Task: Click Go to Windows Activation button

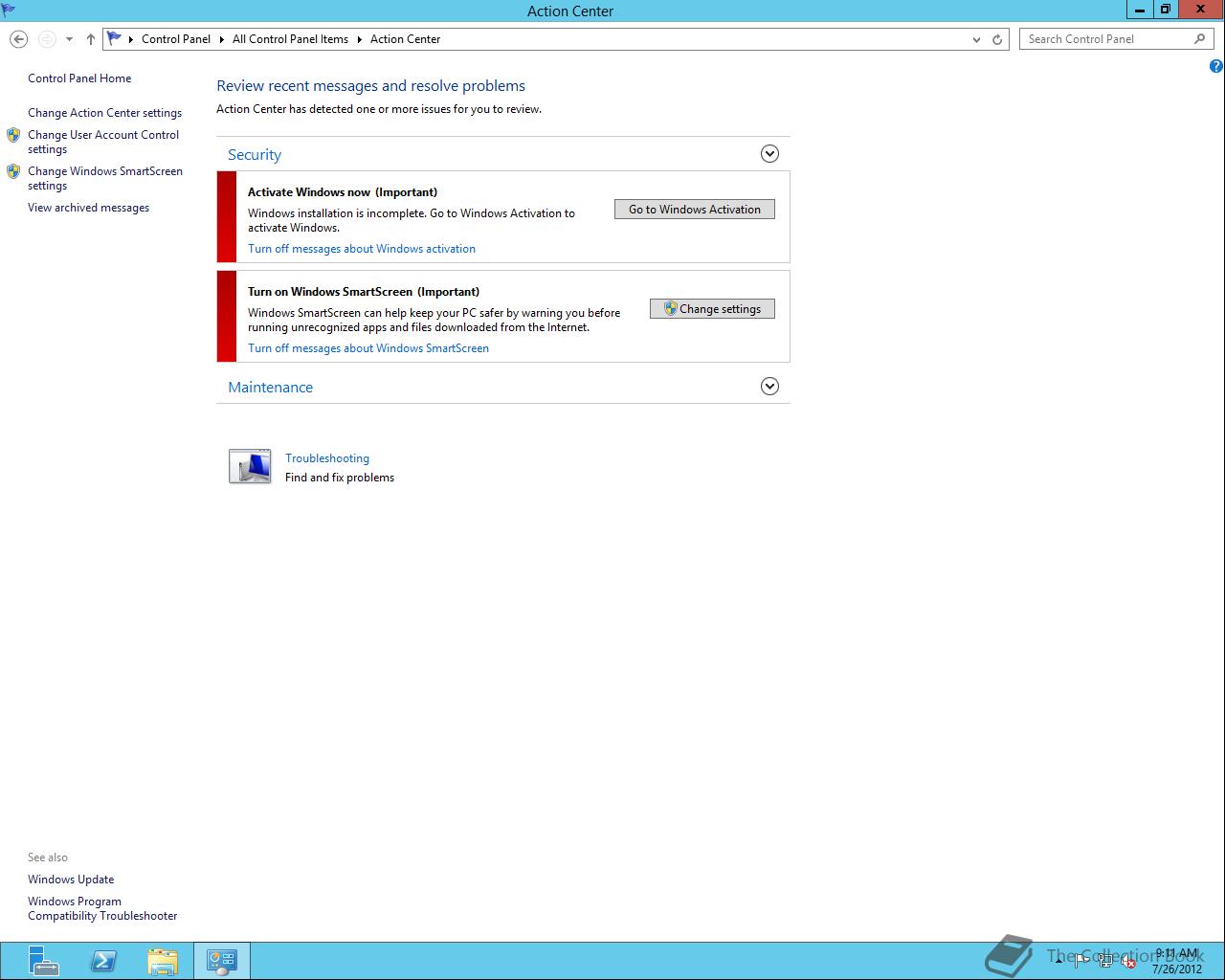Action: 695,210
